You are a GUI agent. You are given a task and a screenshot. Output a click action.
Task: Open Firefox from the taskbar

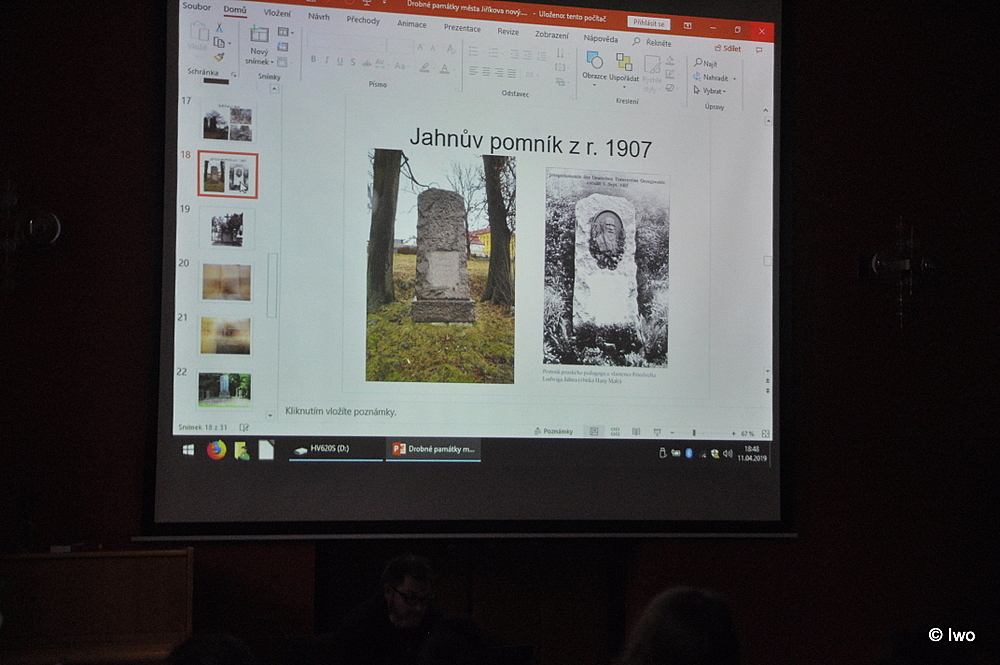(216, 450)
